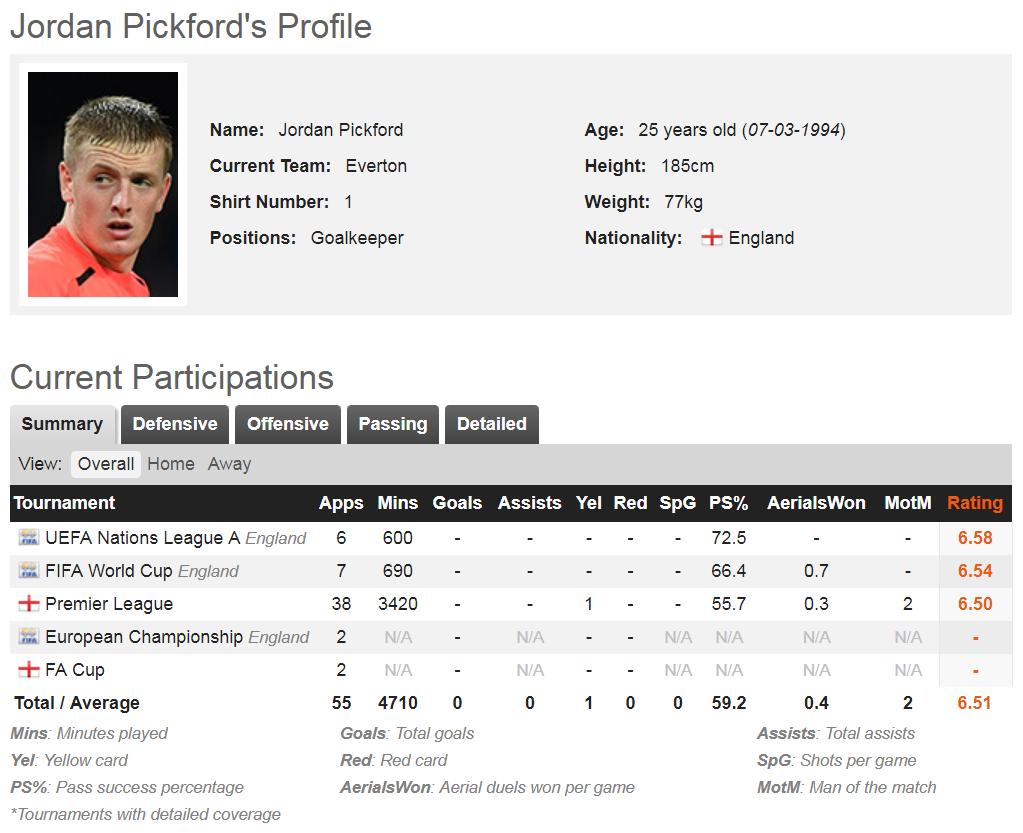Open the Defensive stats tab
The image size is (1023, 833).
tap(175, 424)
